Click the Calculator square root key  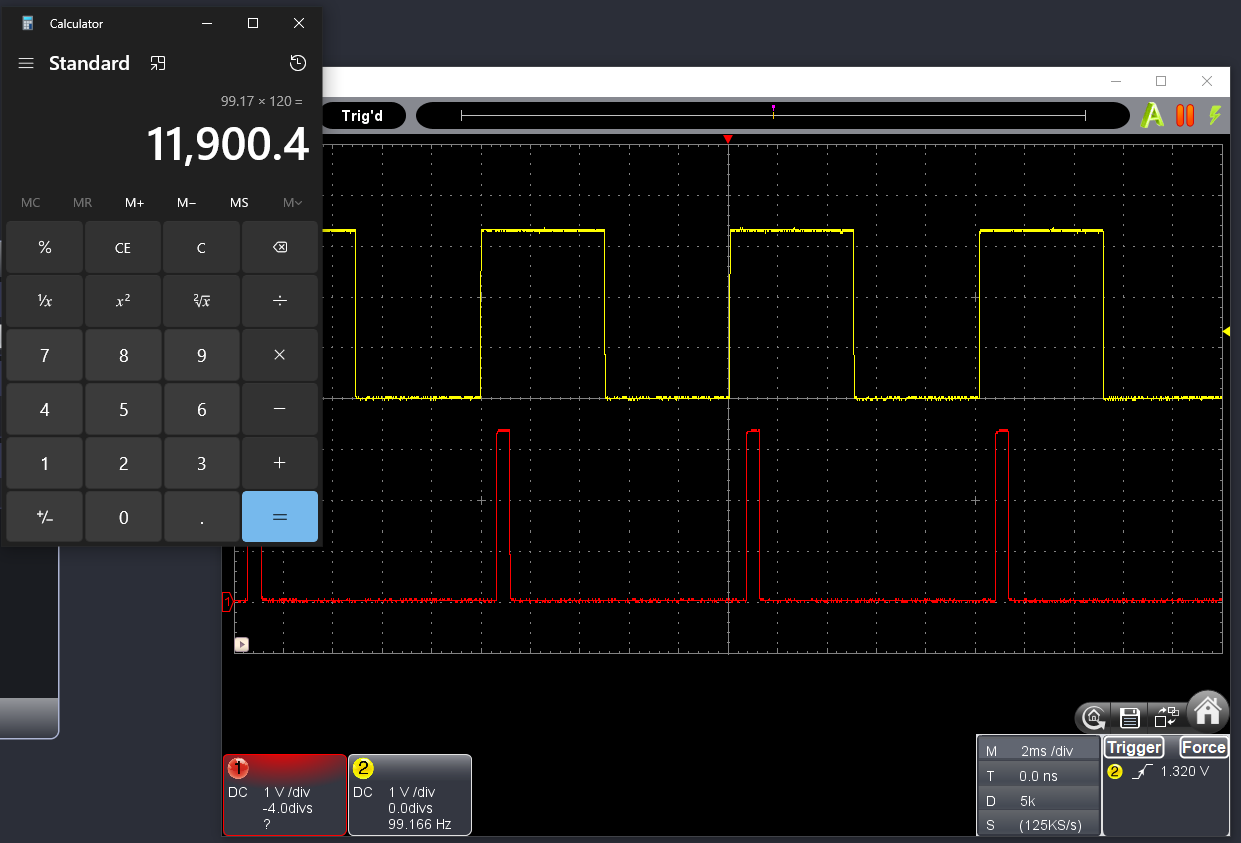click(x=201, y=301)
